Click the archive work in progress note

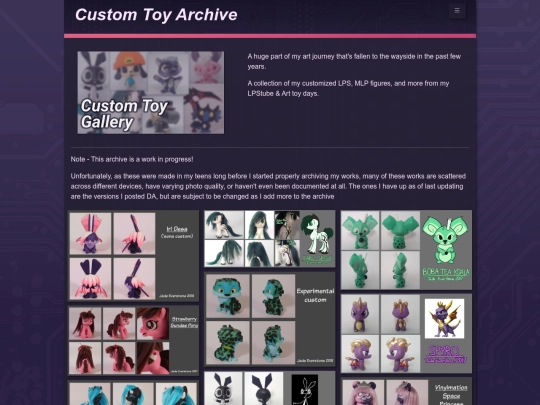coord(132,159)
